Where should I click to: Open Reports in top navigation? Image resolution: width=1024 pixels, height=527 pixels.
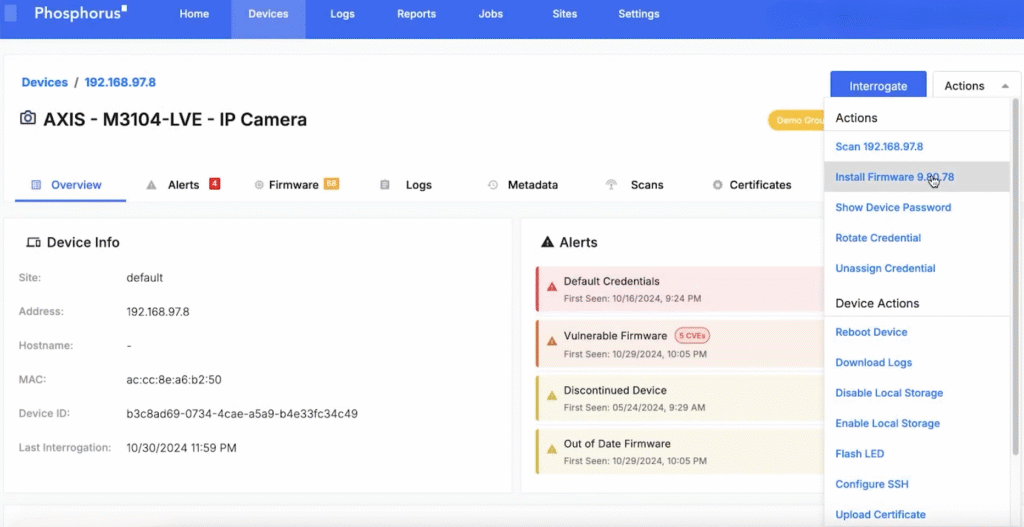[416, 14]
